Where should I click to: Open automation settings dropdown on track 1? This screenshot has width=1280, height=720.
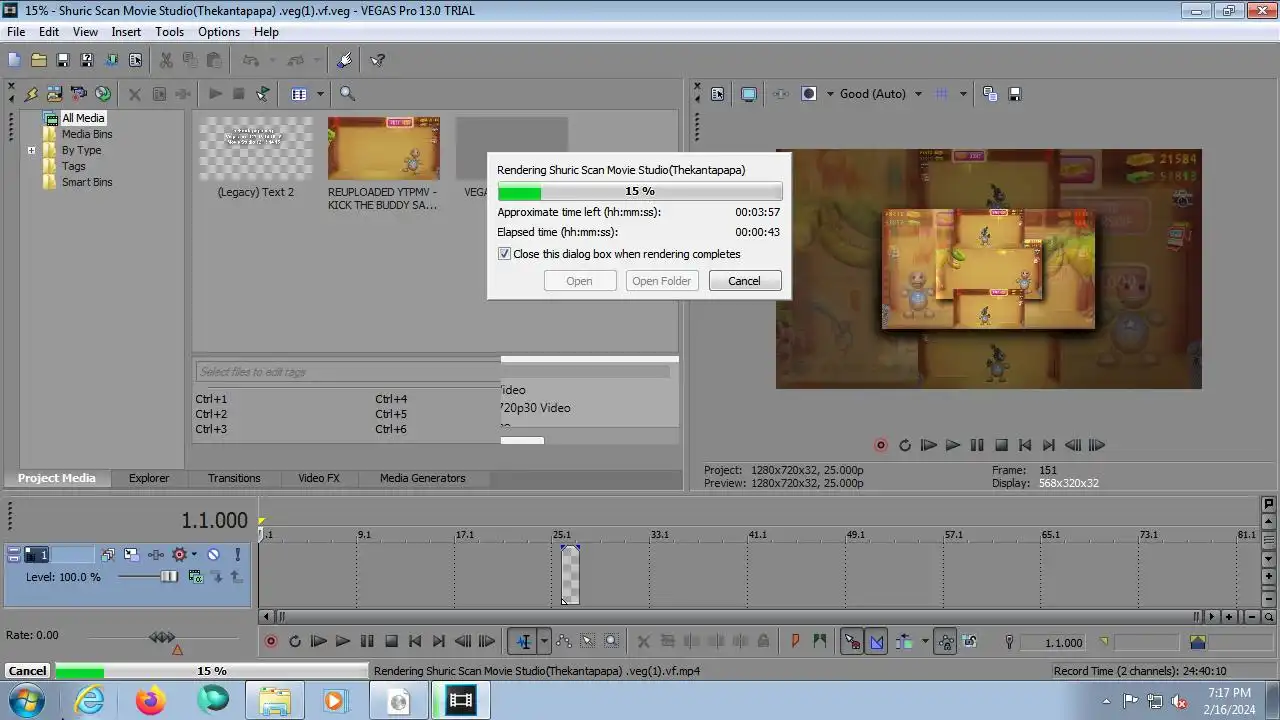pyautogui.click(x=194, y=554)
